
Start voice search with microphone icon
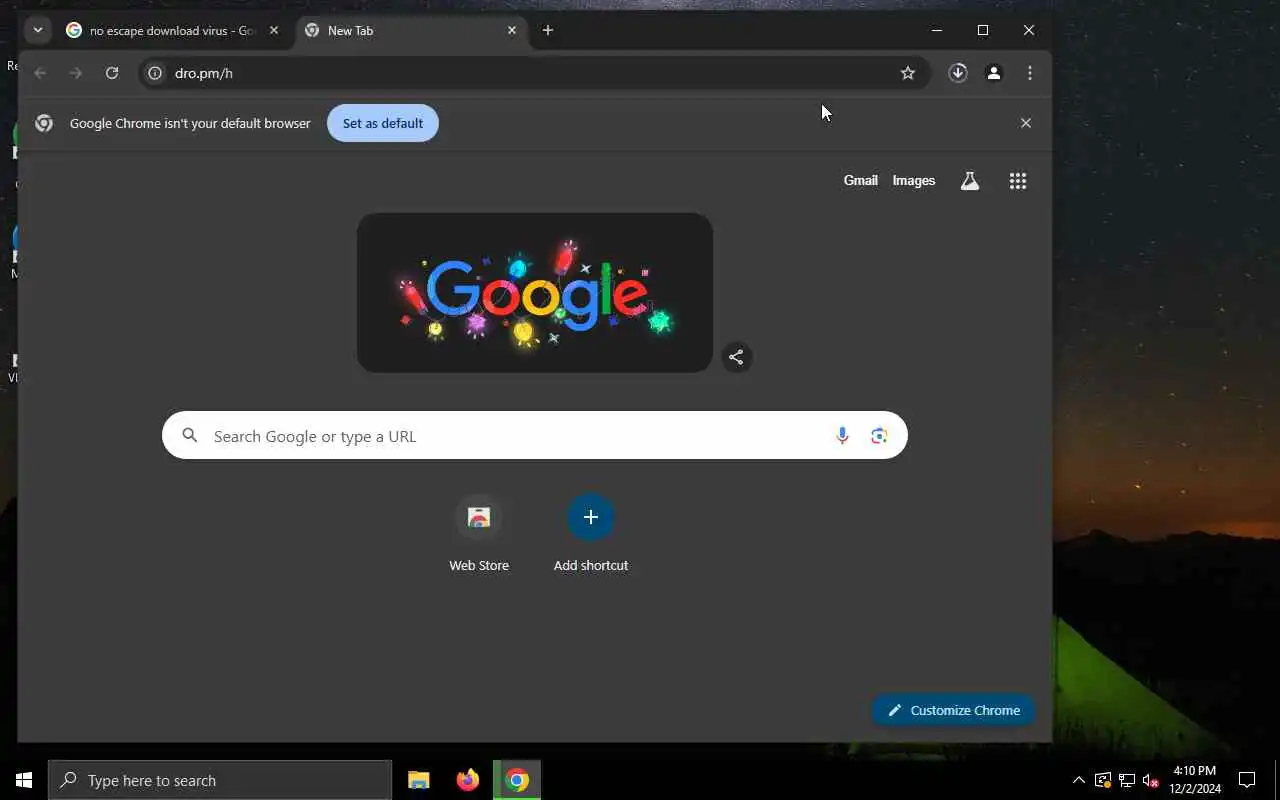coord(842,436)
